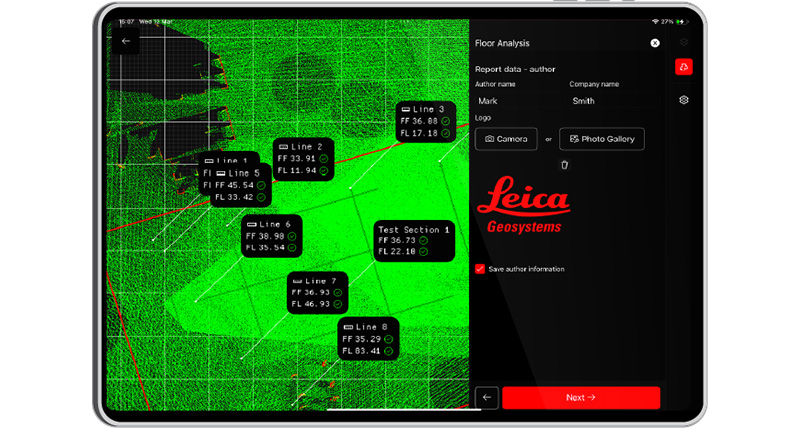Image resolution: width=800 pixels, height=428 pixels.
Task: Tap the battery indicator in status bar
Action: (682, 21)
